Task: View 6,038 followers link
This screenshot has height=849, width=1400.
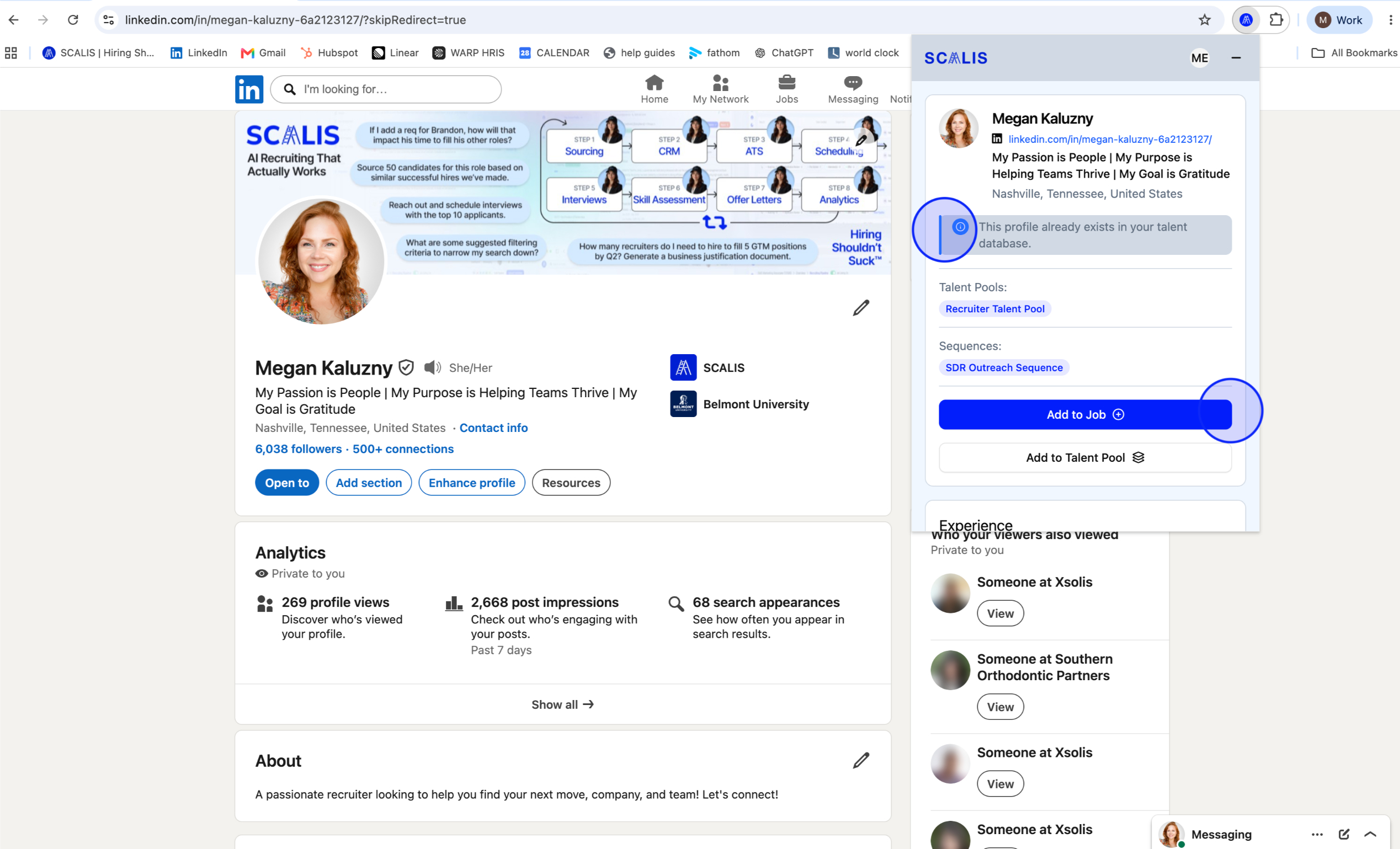Action: click(299, 448)
